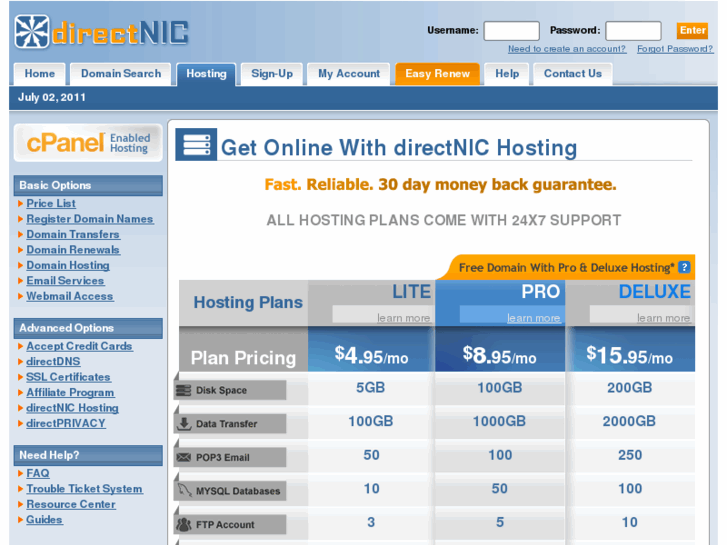Click the Free Domain With Pro & Deluxe banner

coord(566,267)
